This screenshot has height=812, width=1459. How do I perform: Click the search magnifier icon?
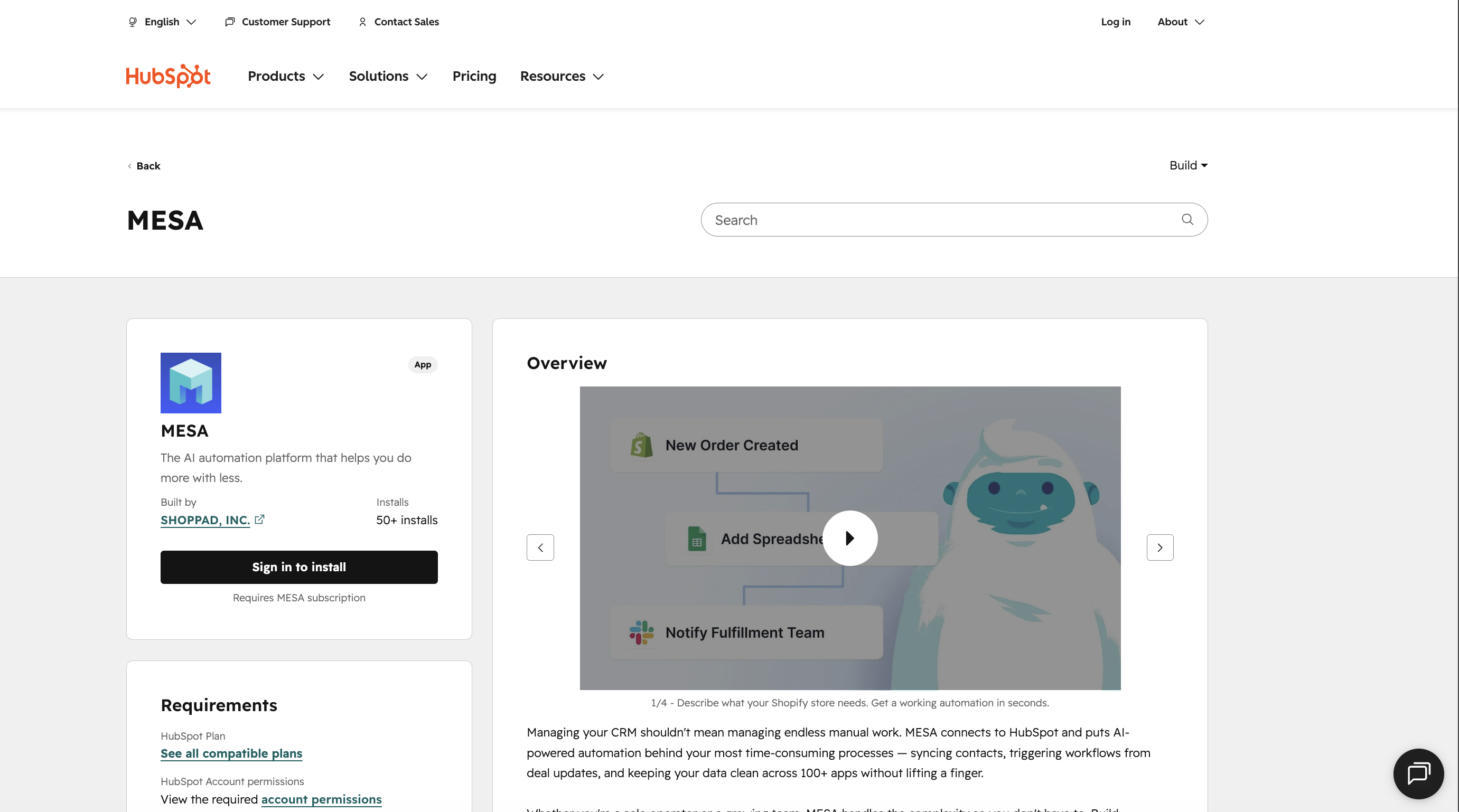(x=1187, y=219)
